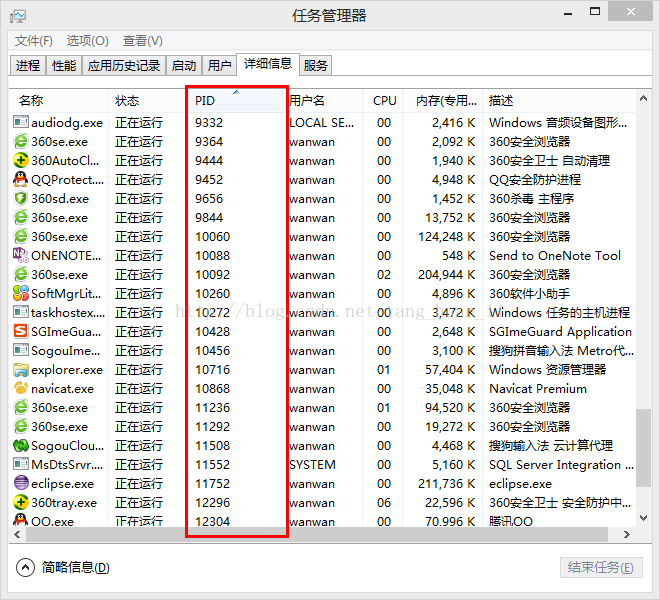Open the 应用历史记录 tab
The image size is (660, 600).
click(x=124, y=66)
